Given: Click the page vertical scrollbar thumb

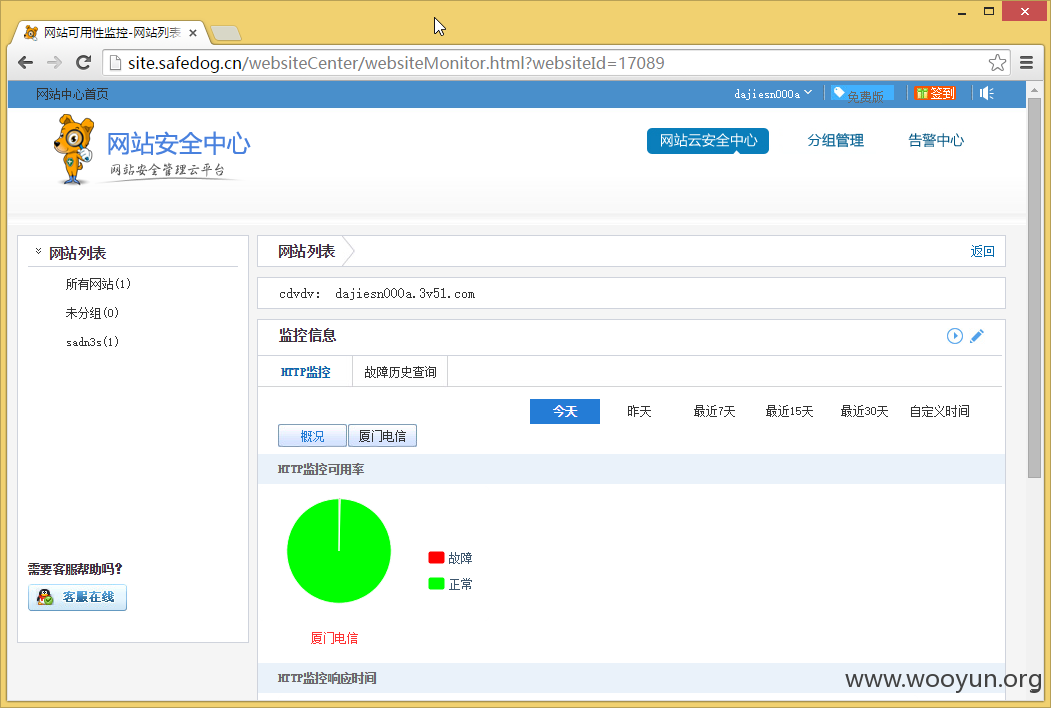Looking at the screenshot, I should tap(1034, 288).
